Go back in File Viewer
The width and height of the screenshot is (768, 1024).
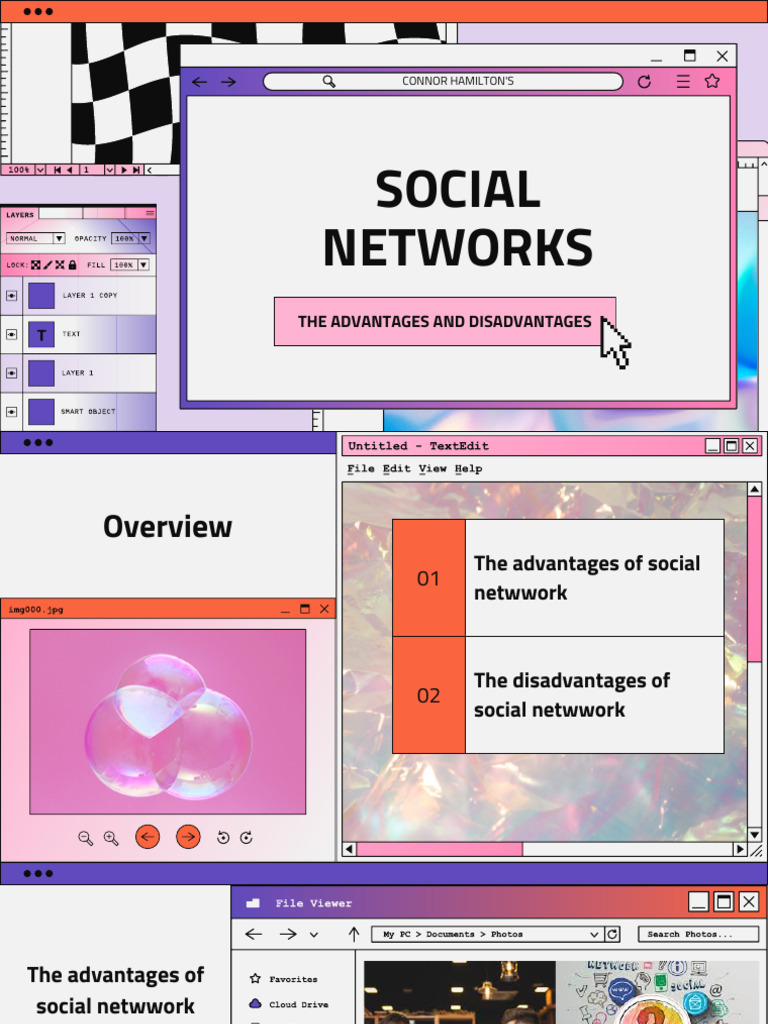(253, 934)
